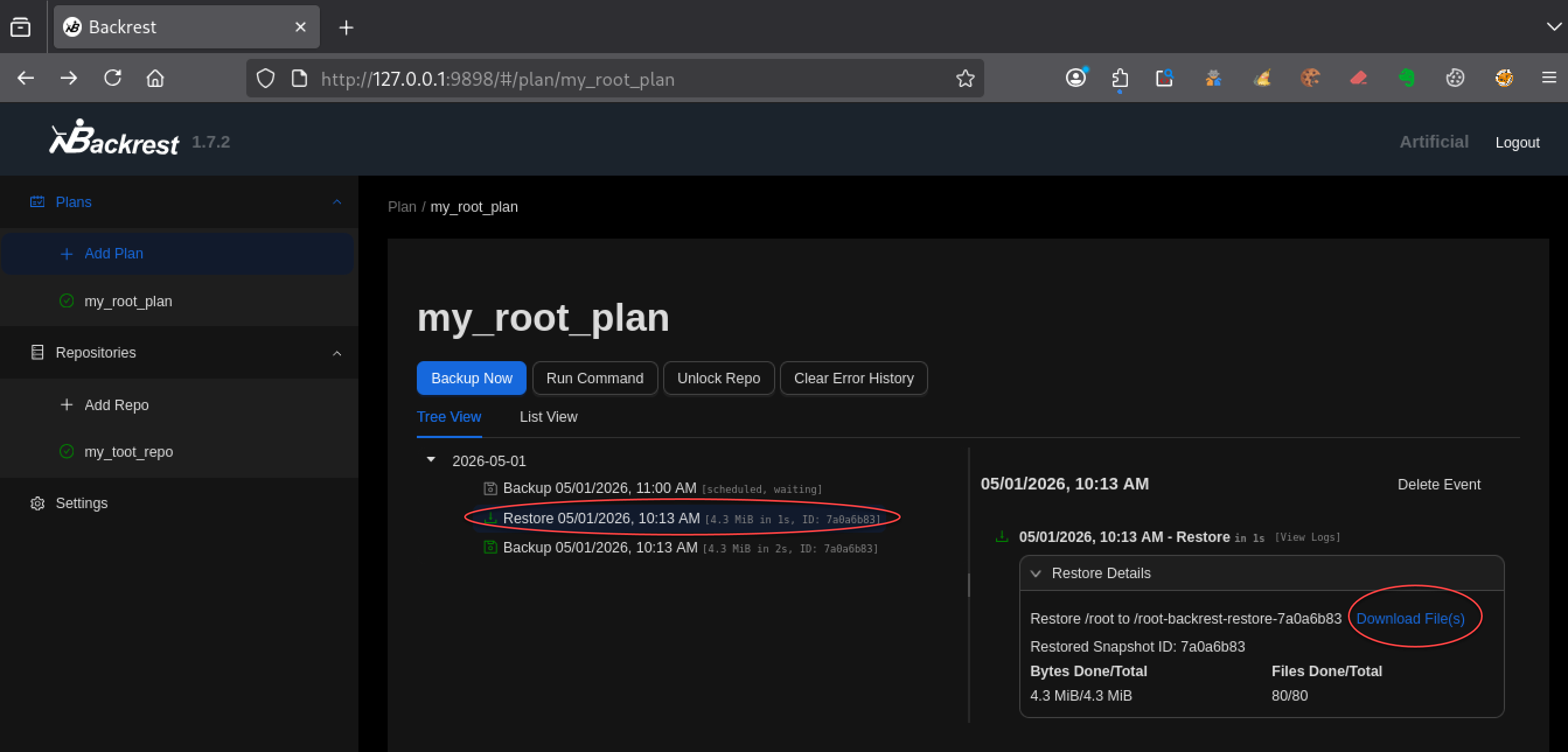Viewport: 1568px width, 752px height.
Task: Click the Artificial instance name
Action: coord(1434,142)
